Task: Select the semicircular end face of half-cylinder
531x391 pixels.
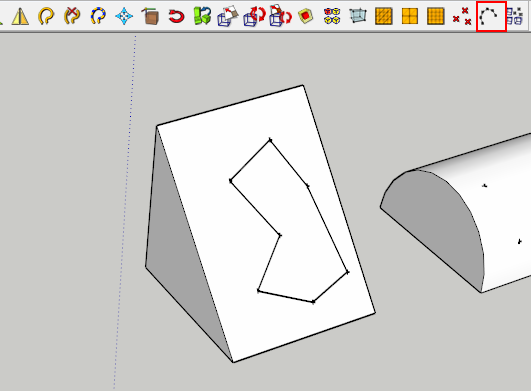Action: [437, 223]
